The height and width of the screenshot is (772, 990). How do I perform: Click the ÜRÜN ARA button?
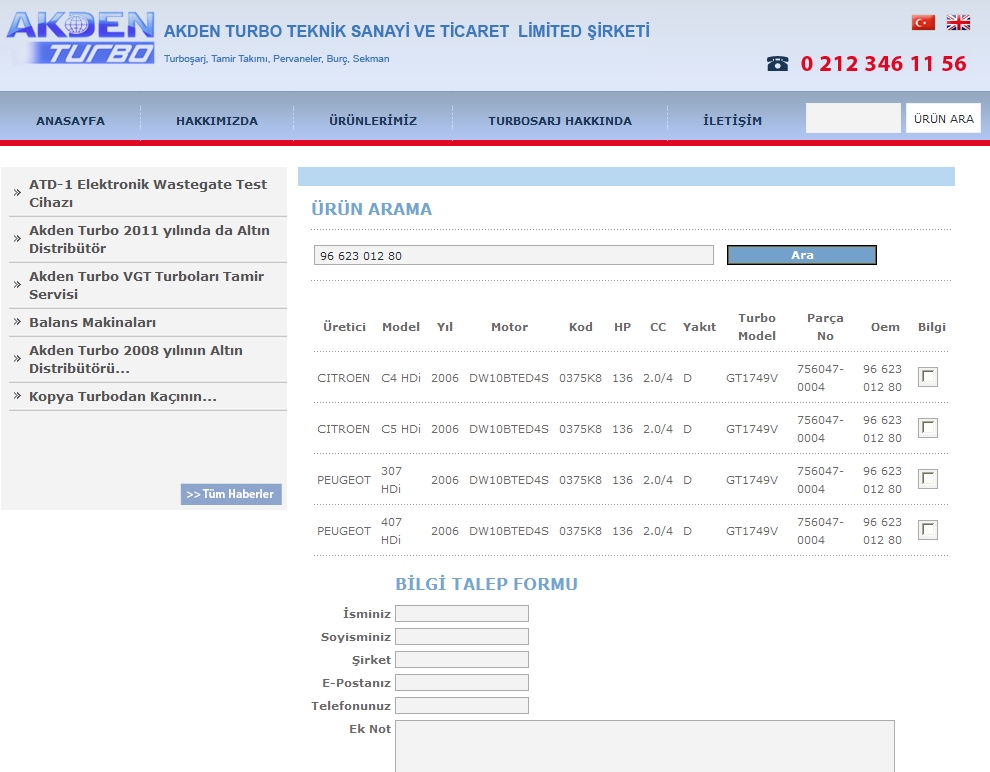click(943, 119)
